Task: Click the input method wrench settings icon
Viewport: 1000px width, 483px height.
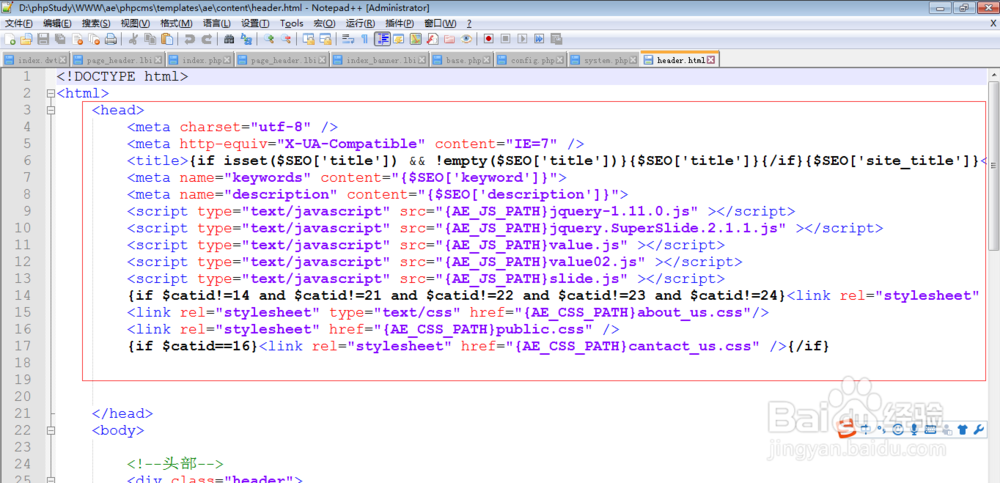Action: (x=980, y=429)
